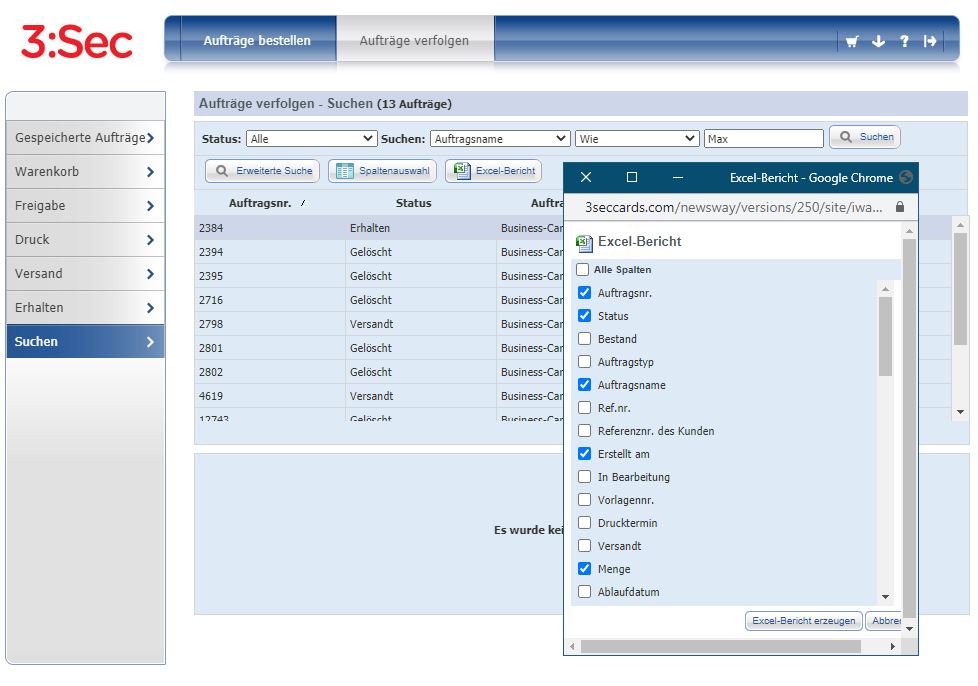Open the Status dropdown set to Alle
978x686 pixels.
click(311, 138)
